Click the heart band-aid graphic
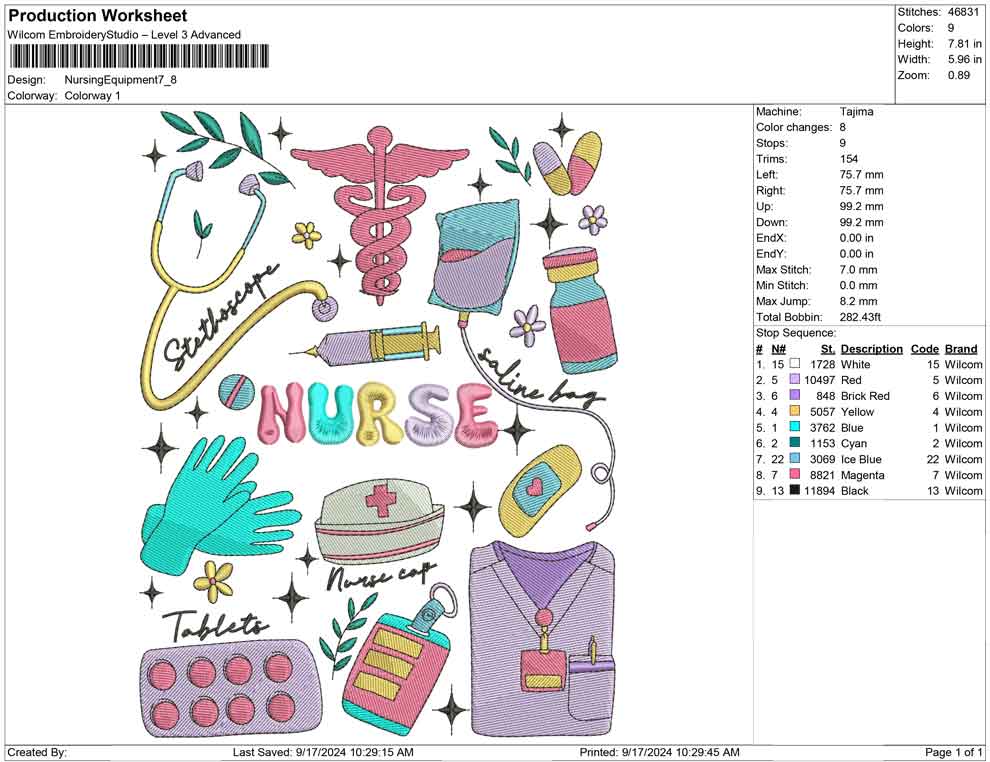Image resolution: width=990 pixels, height=762 pixels. 539,490
